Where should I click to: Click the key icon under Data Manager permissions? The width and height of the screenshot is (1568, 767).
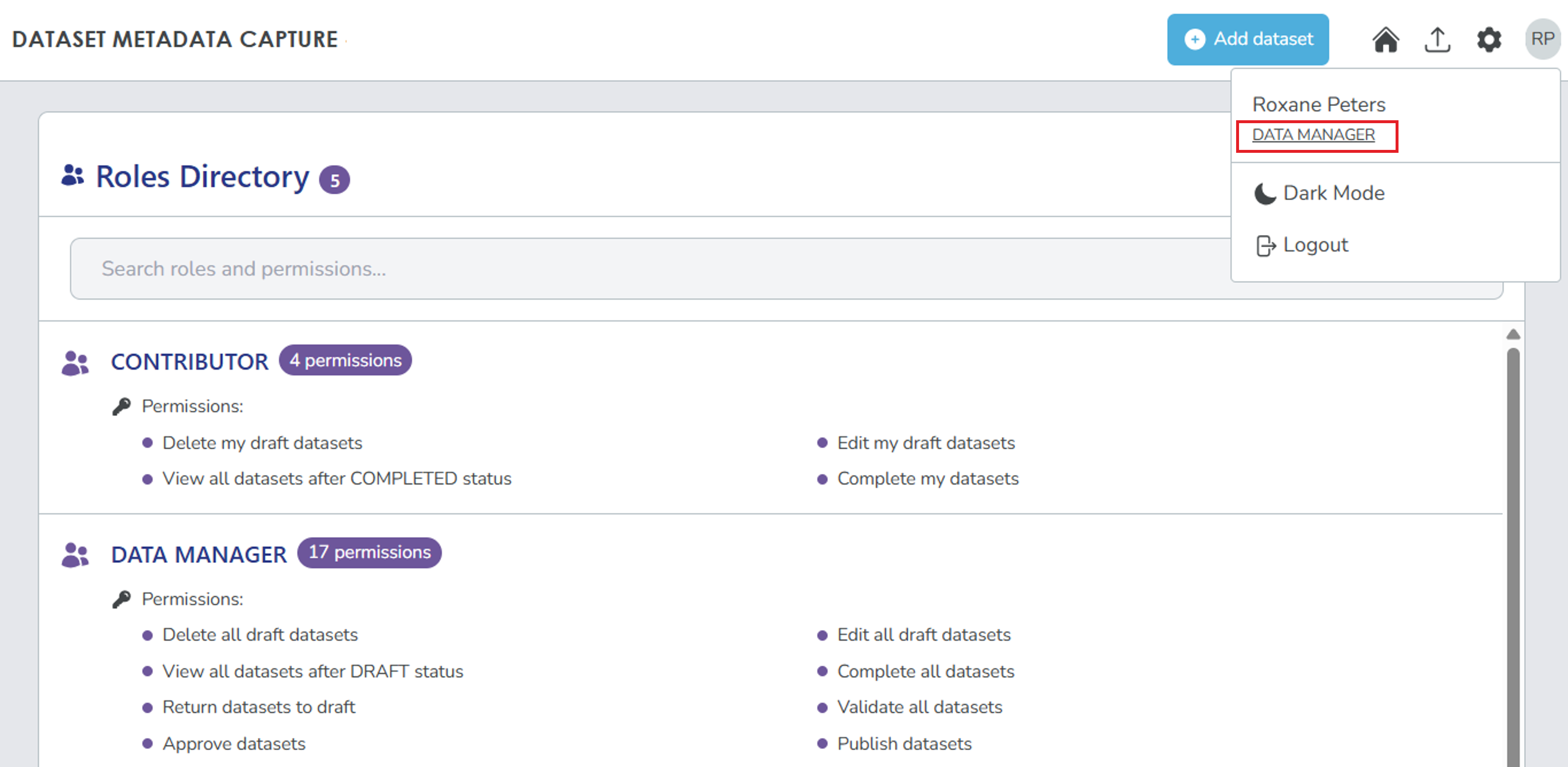[x=121, y=599]
